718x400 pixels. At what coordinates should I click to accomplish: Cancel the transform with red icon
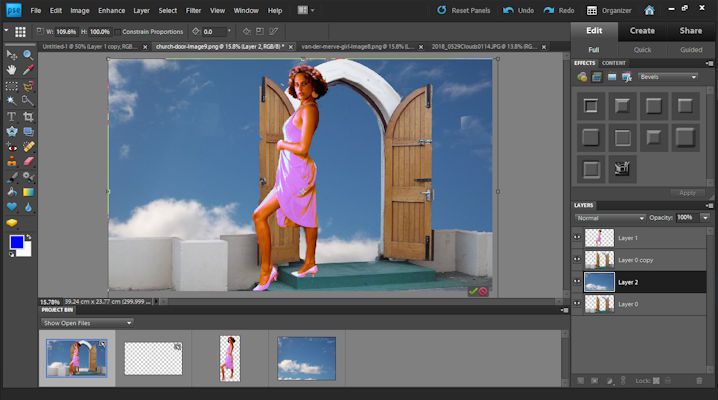(484, 291)
